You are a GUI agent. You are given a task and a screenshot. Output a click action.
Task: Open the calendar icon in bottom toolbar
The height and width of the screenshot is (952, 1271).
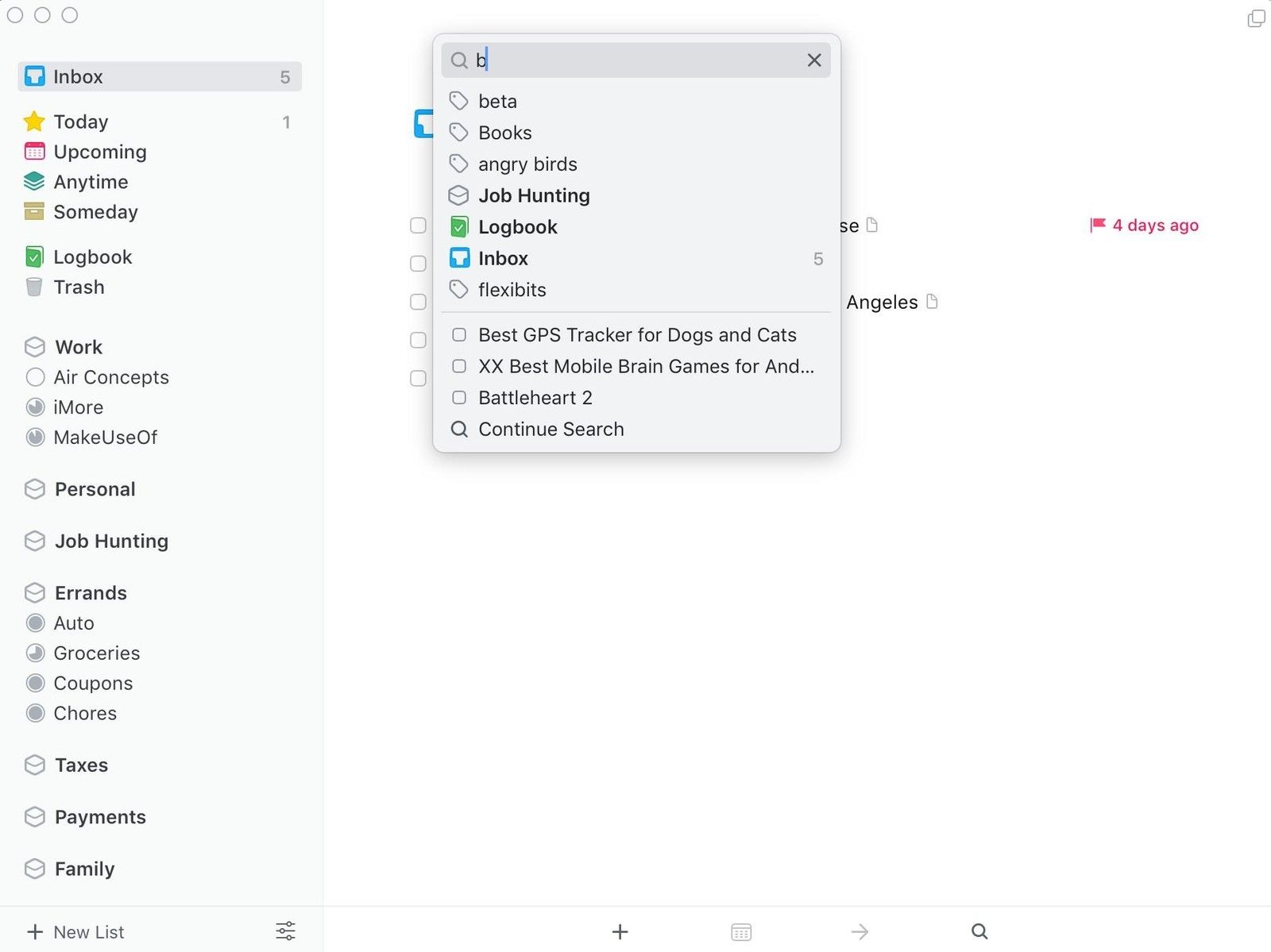[741, 931]
